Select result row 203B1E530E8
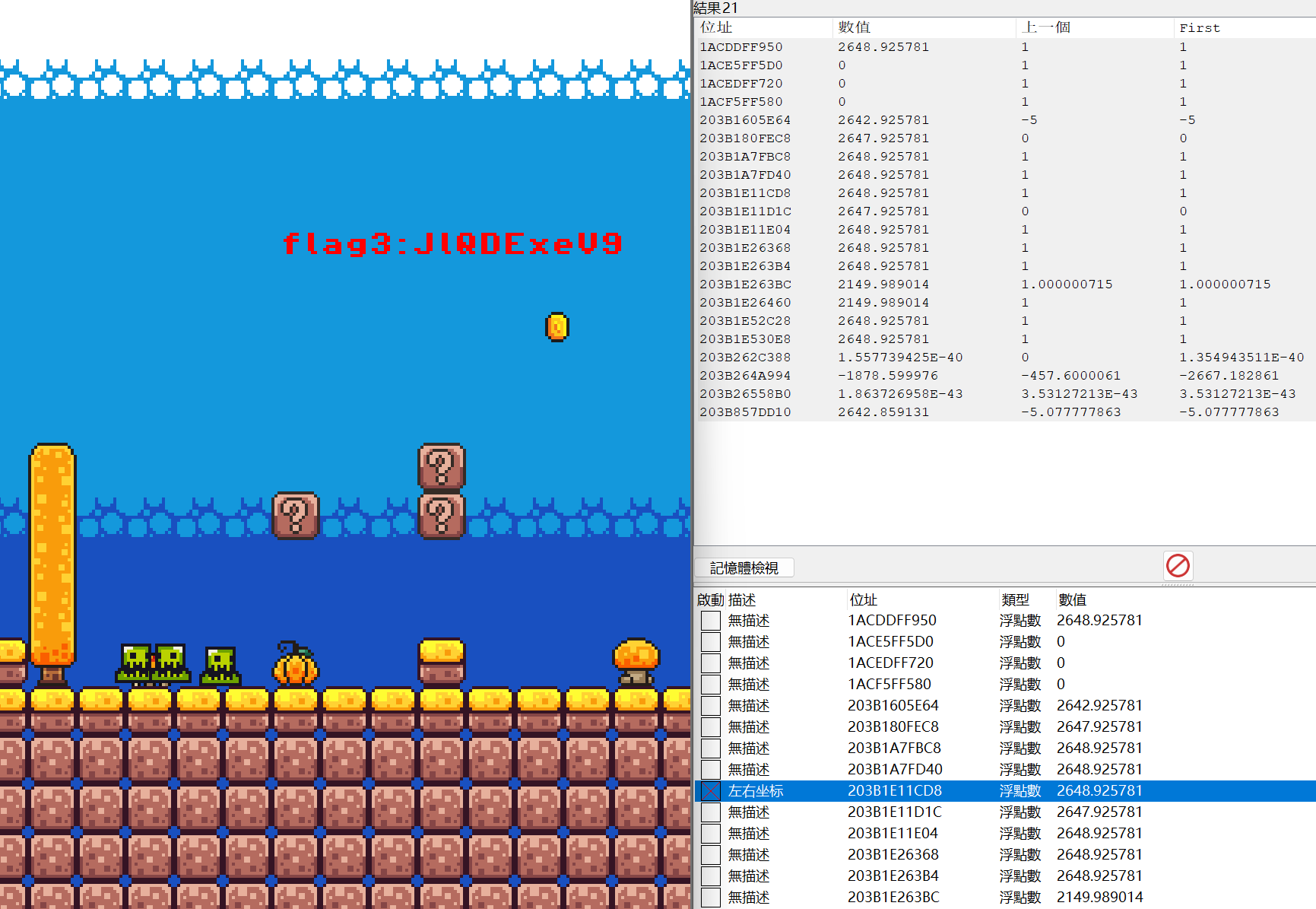The height and width of the screenshot is (909, 1316). click(x=1005, y=339)
